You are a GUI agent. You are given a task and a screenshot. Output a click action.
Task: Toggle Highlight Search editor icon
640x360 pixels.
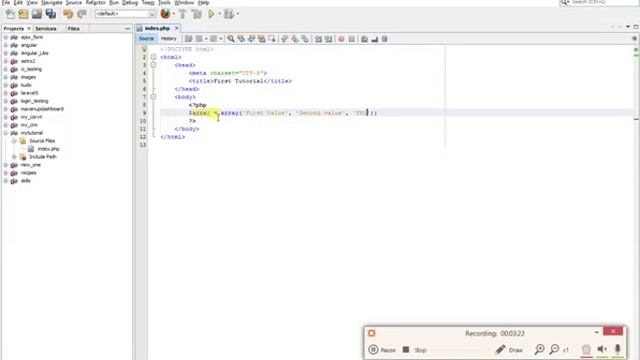pyautogui.click(x=262, y=39)
